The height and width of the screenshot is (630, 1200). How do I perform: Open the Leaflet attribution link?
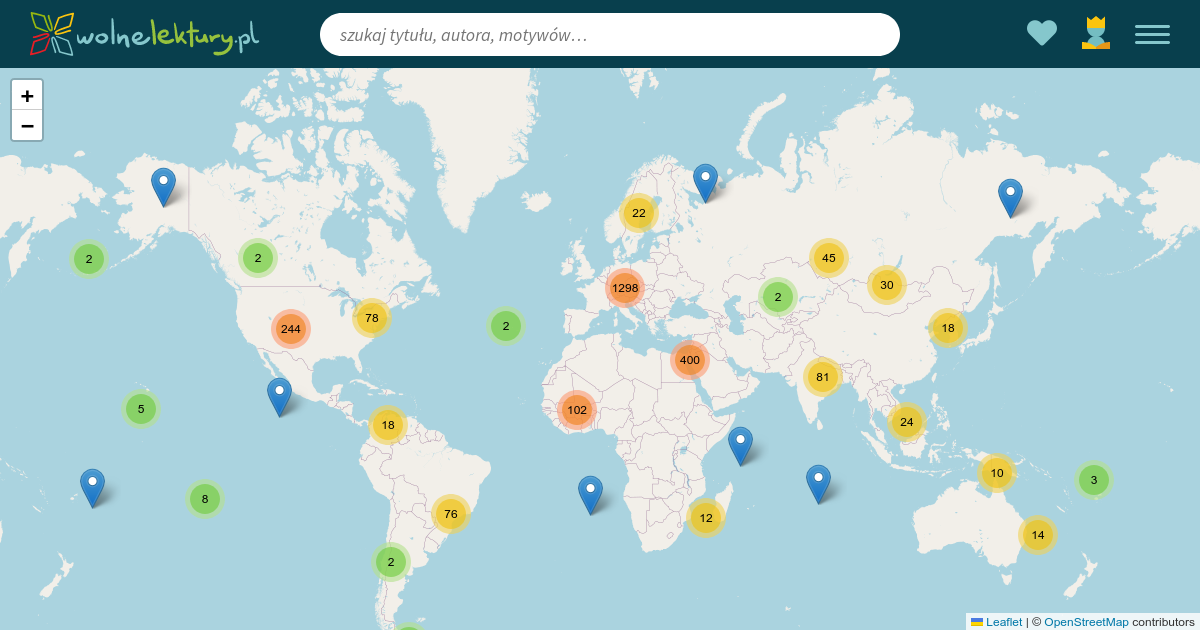tap(1003, 622)
